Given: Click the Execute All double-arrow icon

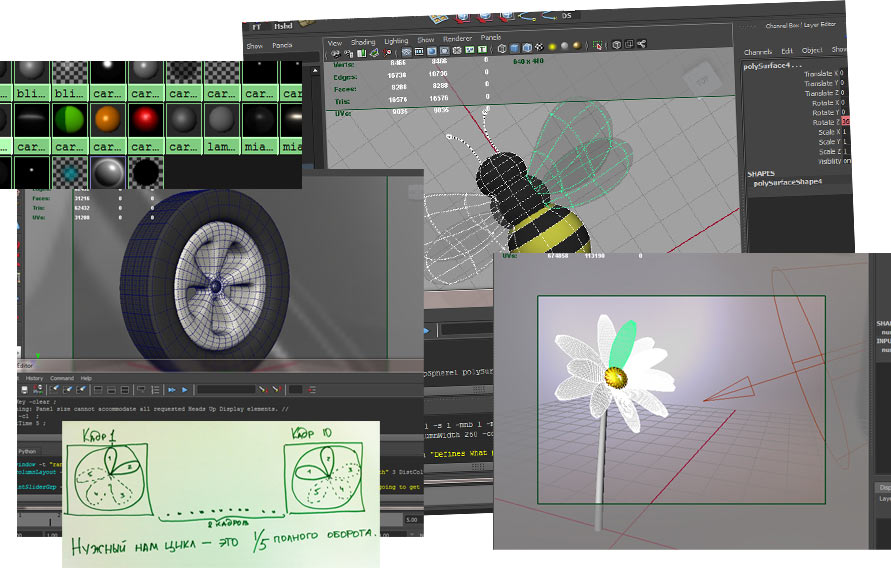Looking at the screenshot, I should 171,389.
